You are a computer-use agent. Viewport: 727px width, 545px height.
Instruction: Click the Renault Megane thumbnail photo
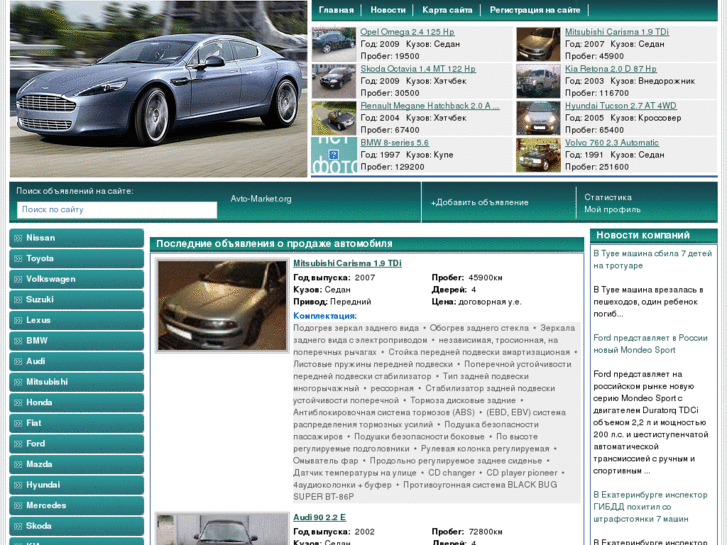tap(334, 118)
